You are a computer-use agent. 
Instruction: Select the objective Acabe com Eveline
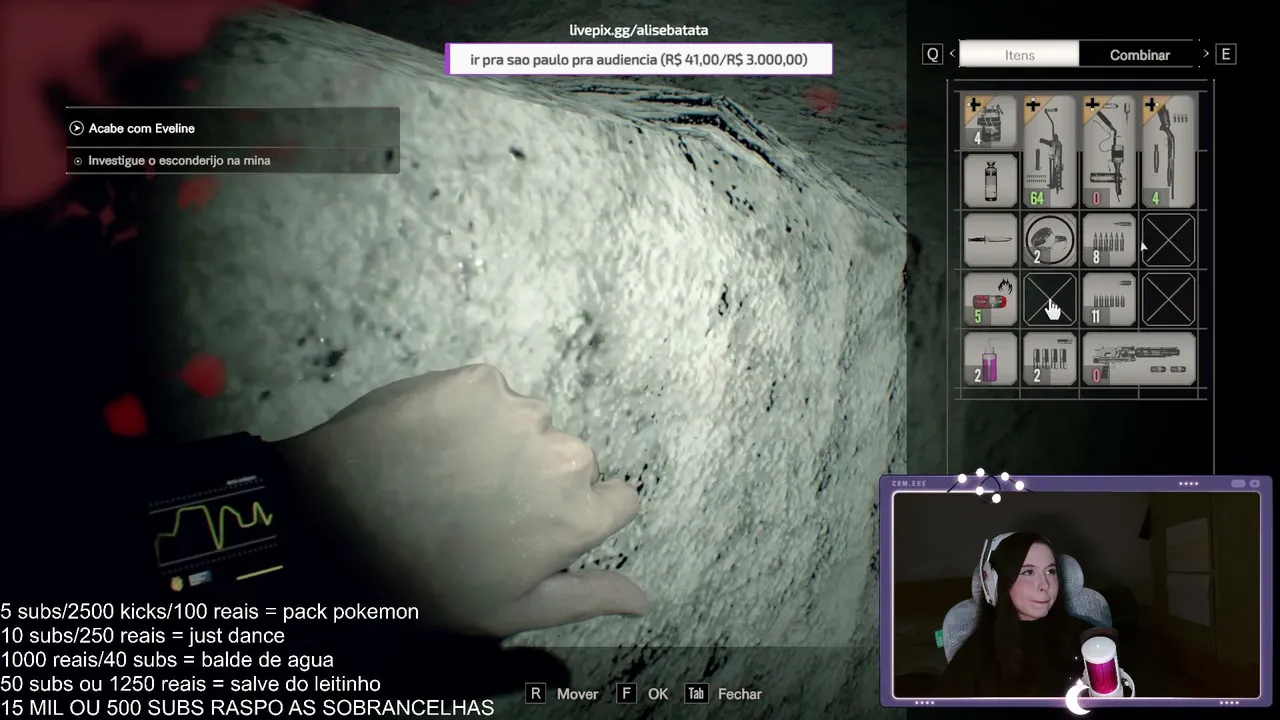coord(233,128)
